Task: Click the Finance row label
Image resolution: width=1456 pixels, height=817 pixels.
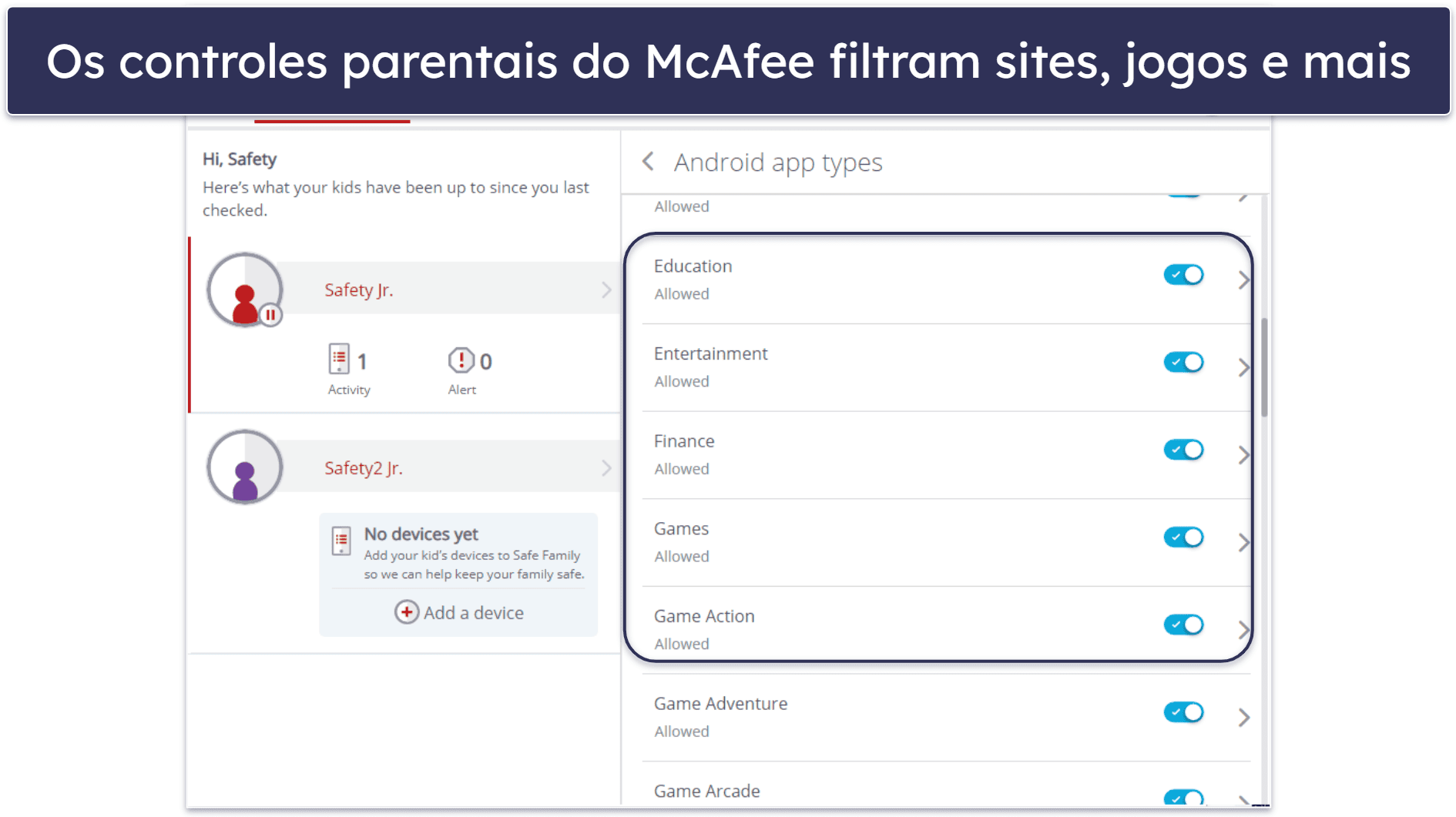Action: click(684, 441)
